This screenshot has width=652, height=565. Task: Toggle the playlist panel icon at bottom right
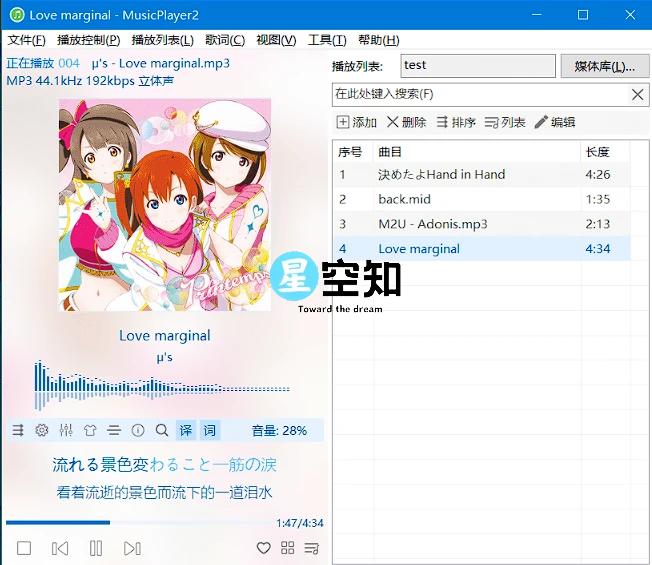(311, 548)
